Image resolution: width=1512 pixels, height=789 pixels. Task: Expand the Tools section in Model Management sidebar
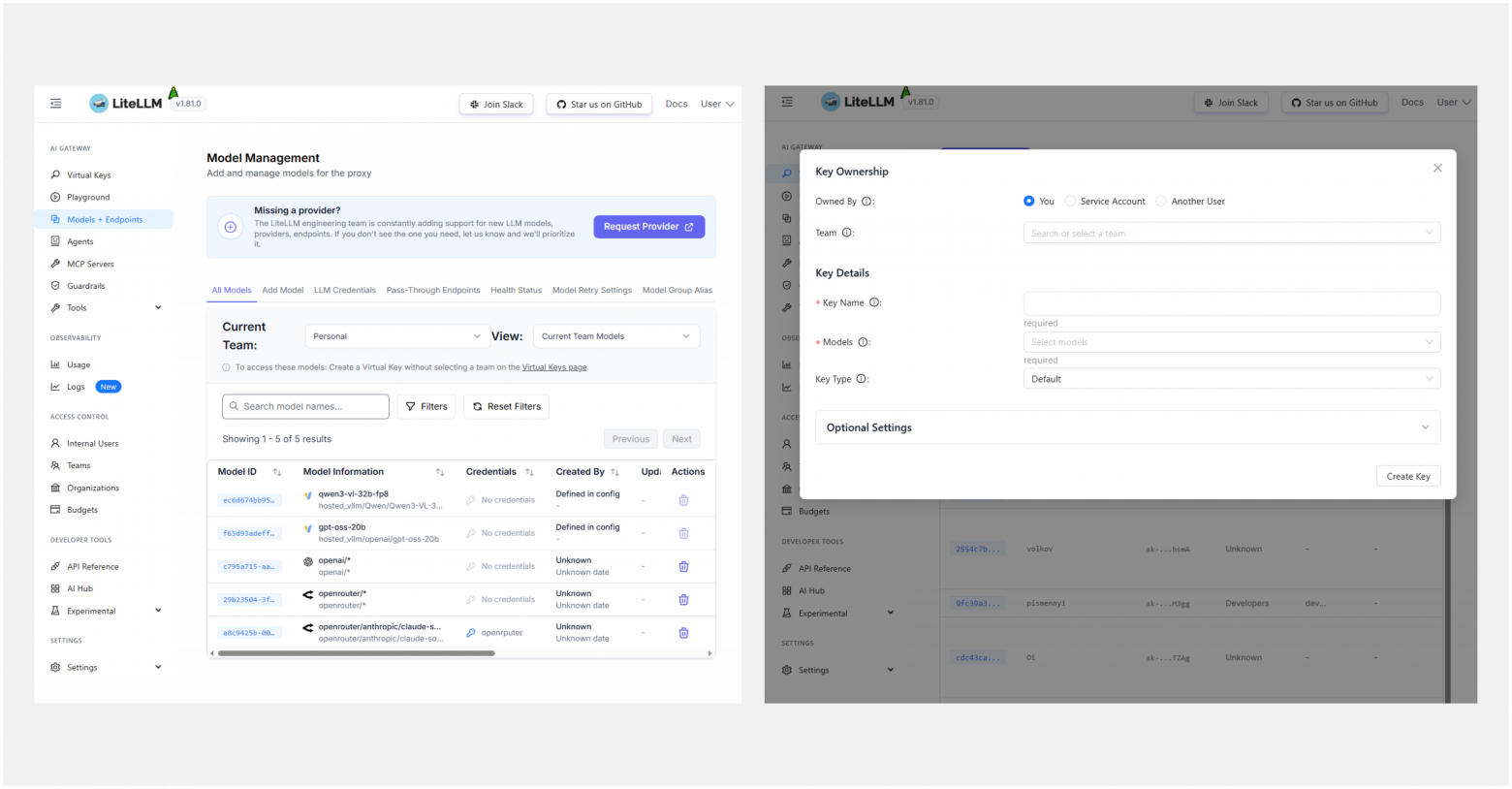(158, 308)
